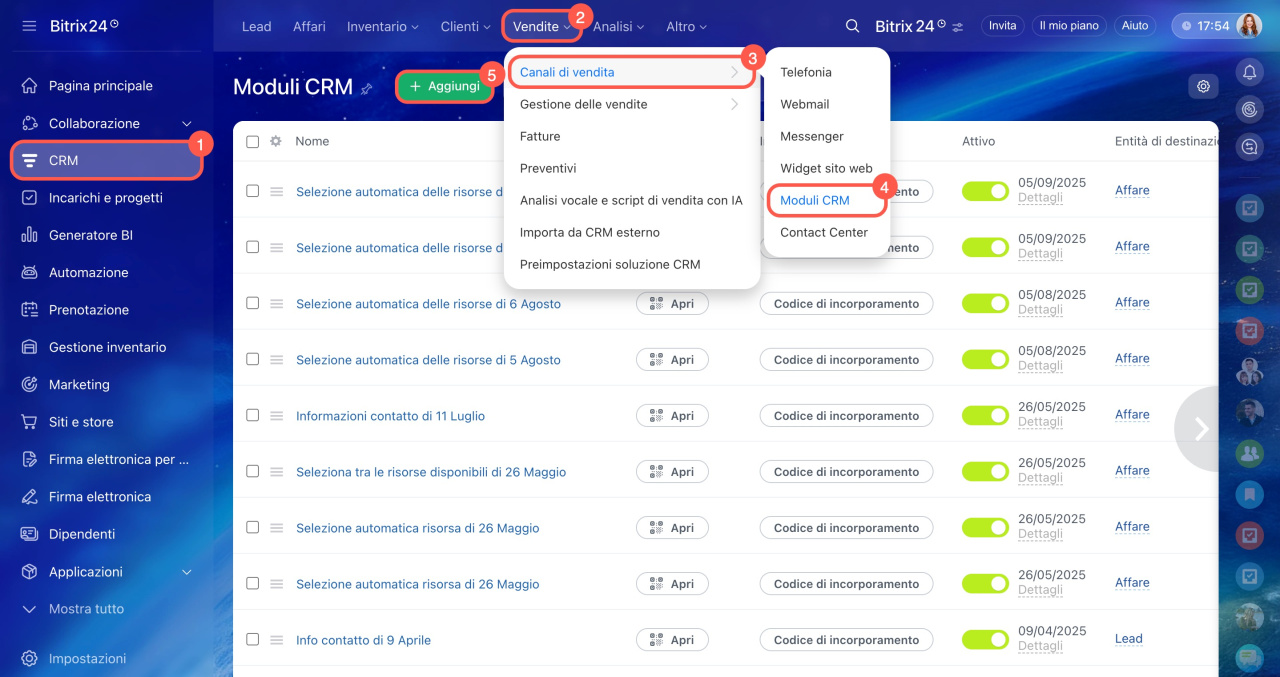Open notifications bell icon in right sidebar
Screen dimensions: 1280x677
coord(1248,72)
